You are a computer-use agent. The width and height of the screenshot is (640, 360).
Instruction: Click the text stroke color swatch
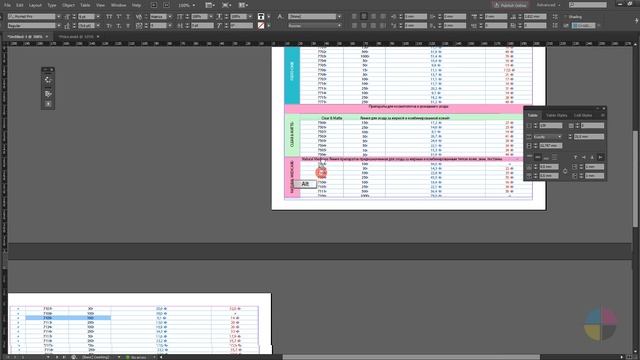pyautogui.click(x=261, y=26)
